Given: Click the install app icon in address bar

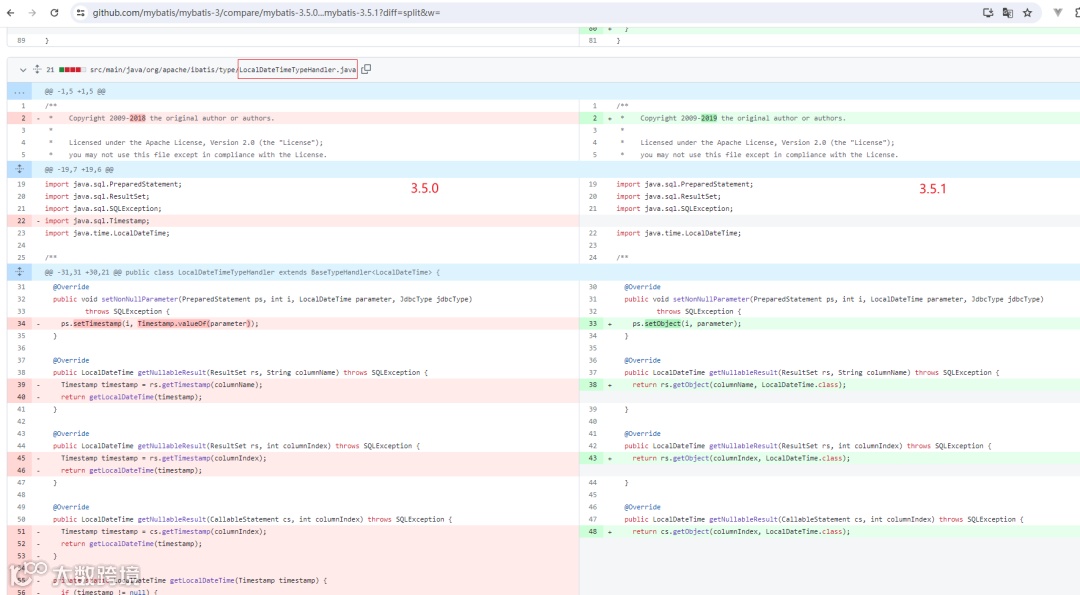Looking at the screenshot, I should 988,12.
